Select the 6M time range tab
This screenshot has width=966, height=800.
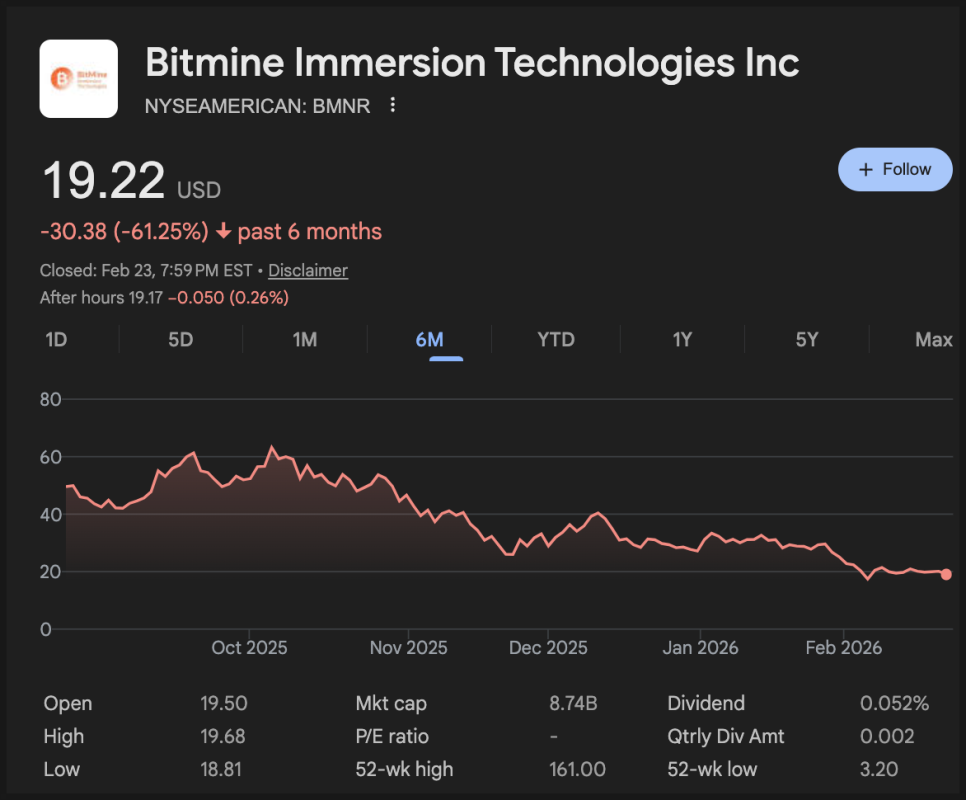[429, 340]
